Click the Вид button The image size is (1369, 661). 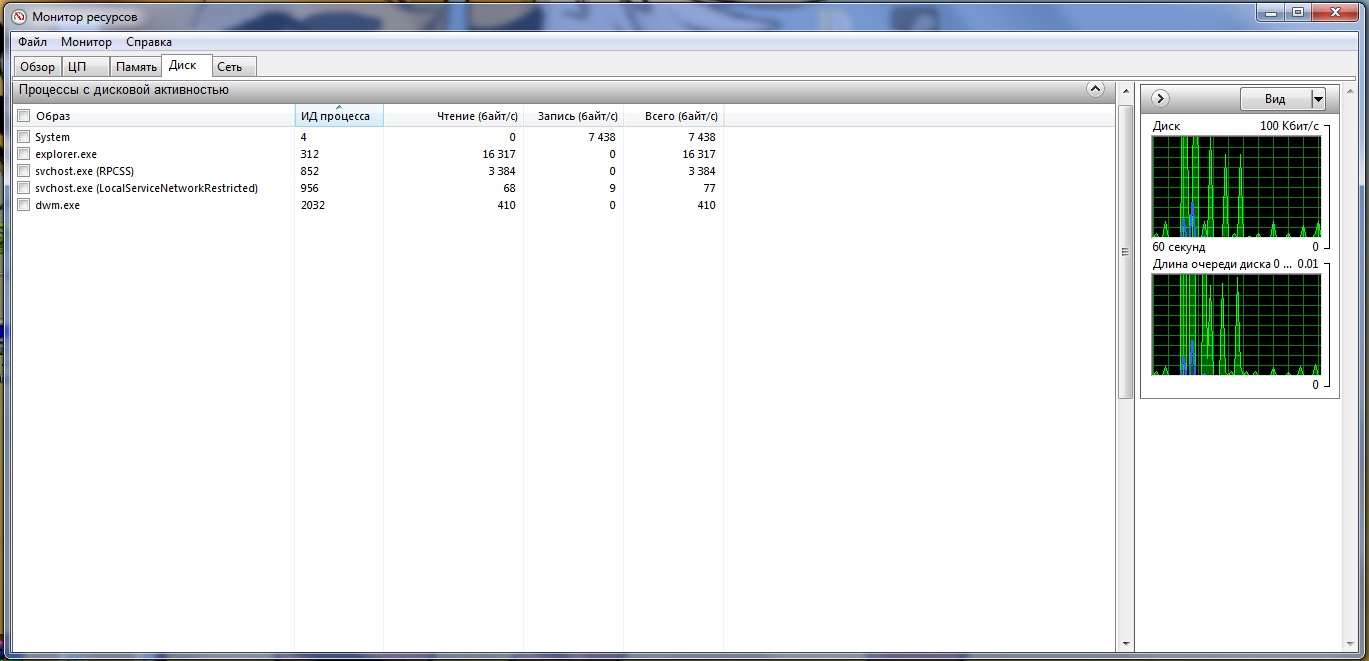click(x=1275, y=99)
